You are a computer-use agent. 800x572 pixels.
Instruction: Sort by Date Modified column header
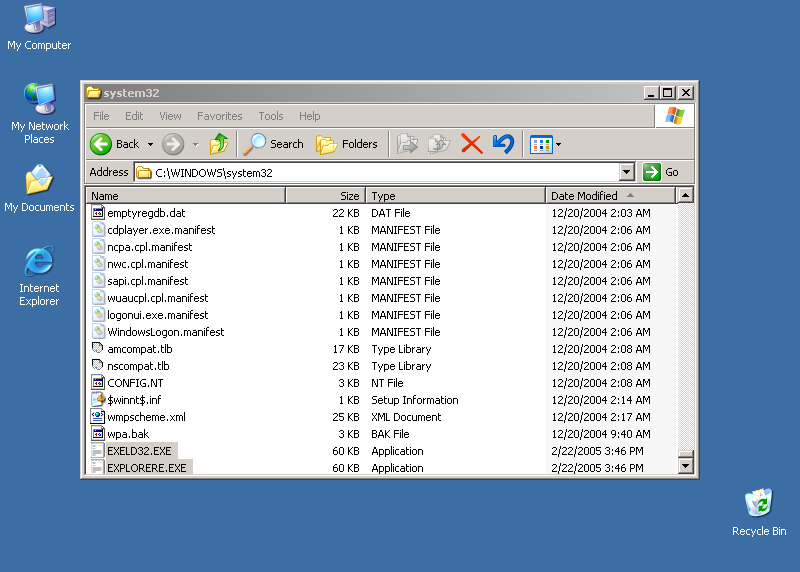(611, 195)
